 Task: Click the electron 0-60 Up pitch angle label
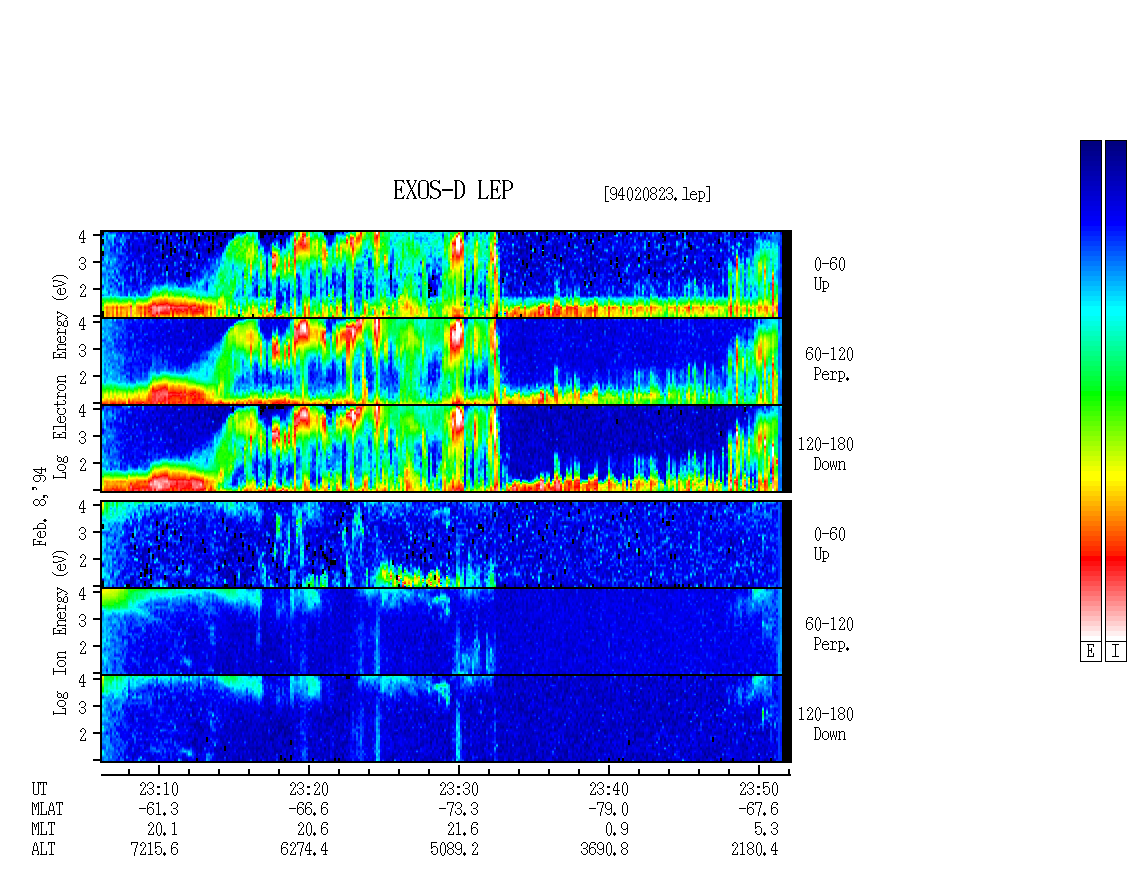[x=829, y=274]
